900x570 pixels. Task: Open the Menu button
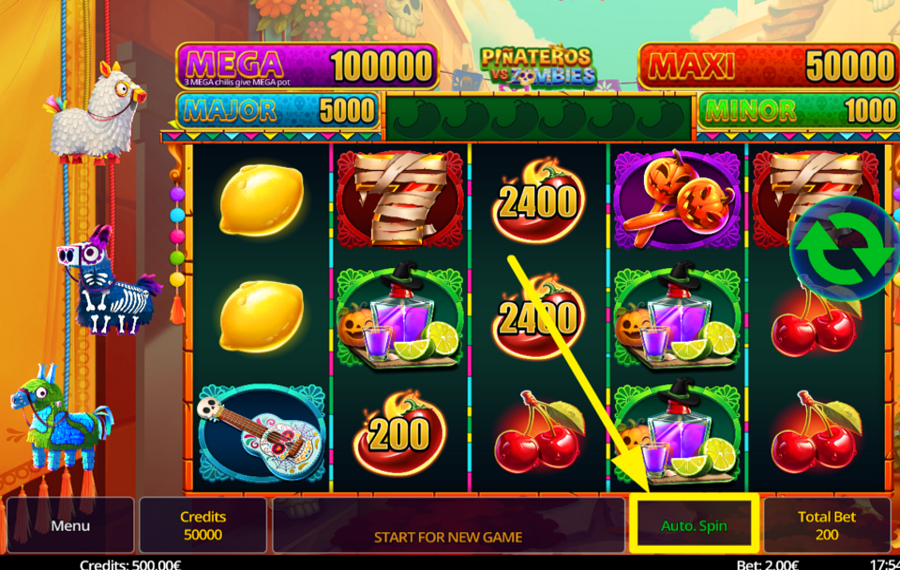pos(70,525)
